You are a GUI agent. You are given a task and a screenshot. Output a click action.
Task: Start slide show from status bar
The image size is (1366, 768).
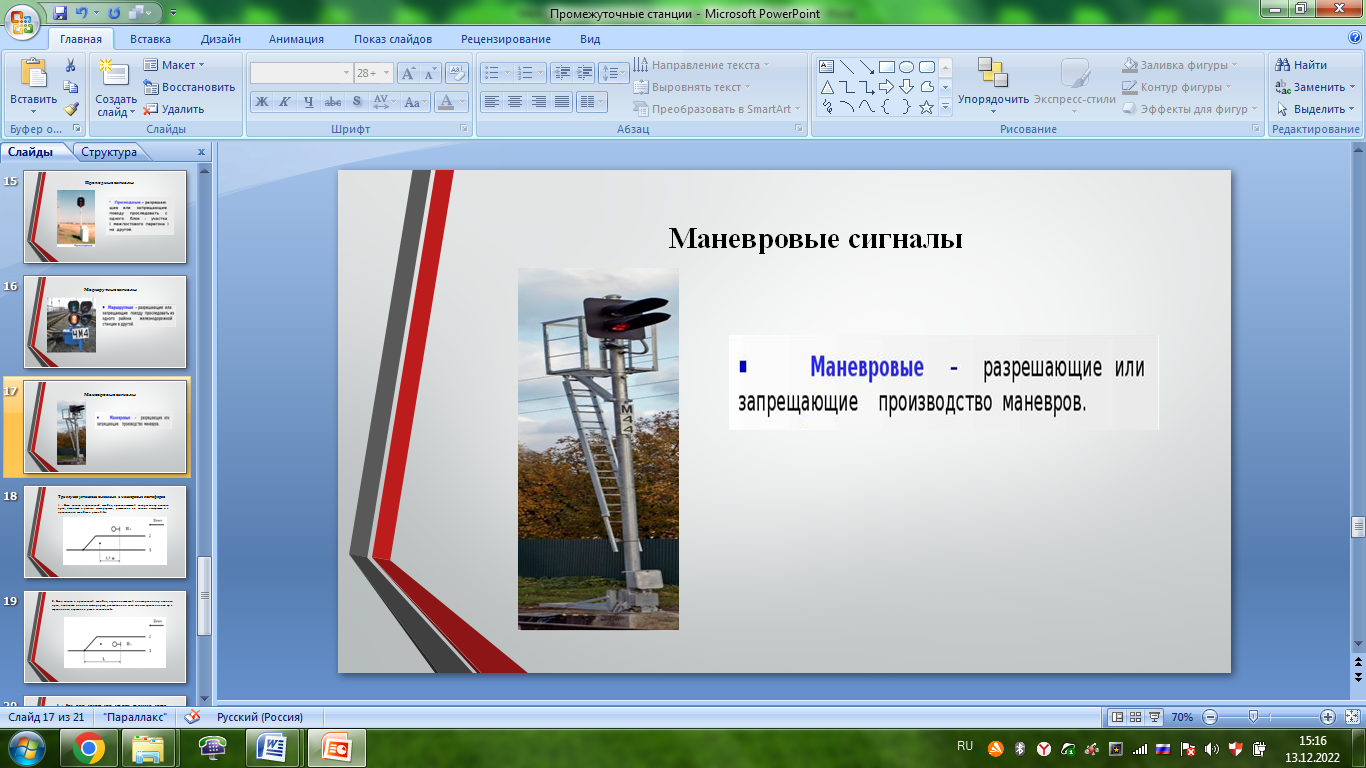pyautogui.click(x=1155, y=717)
